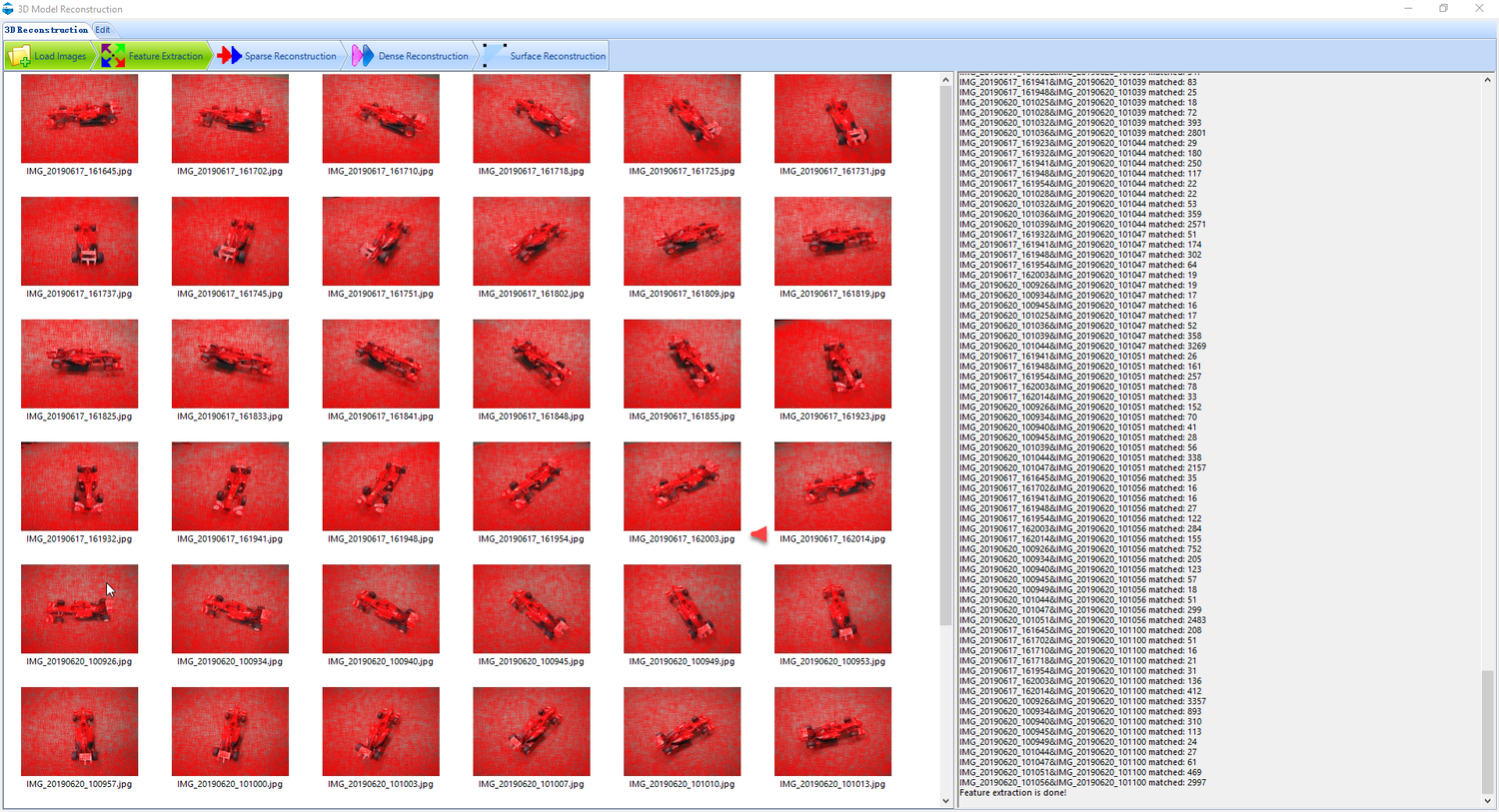Select thumbnail IMG_20190617_161848.jpg

point(532,364)
